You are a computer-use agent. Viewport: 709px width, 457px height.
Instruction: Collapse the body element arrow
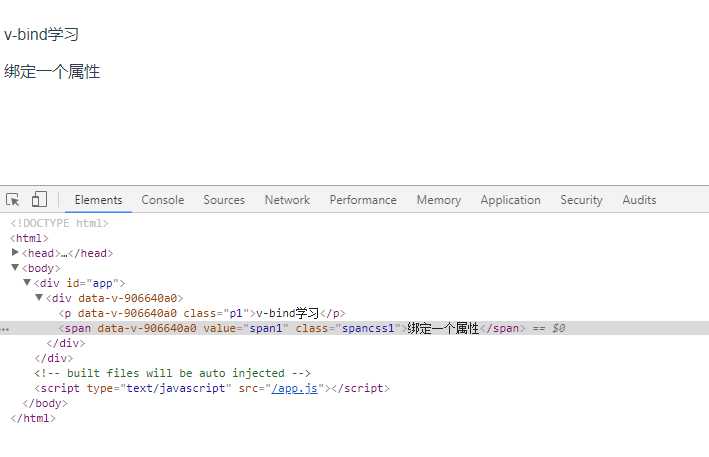(15, 268)
